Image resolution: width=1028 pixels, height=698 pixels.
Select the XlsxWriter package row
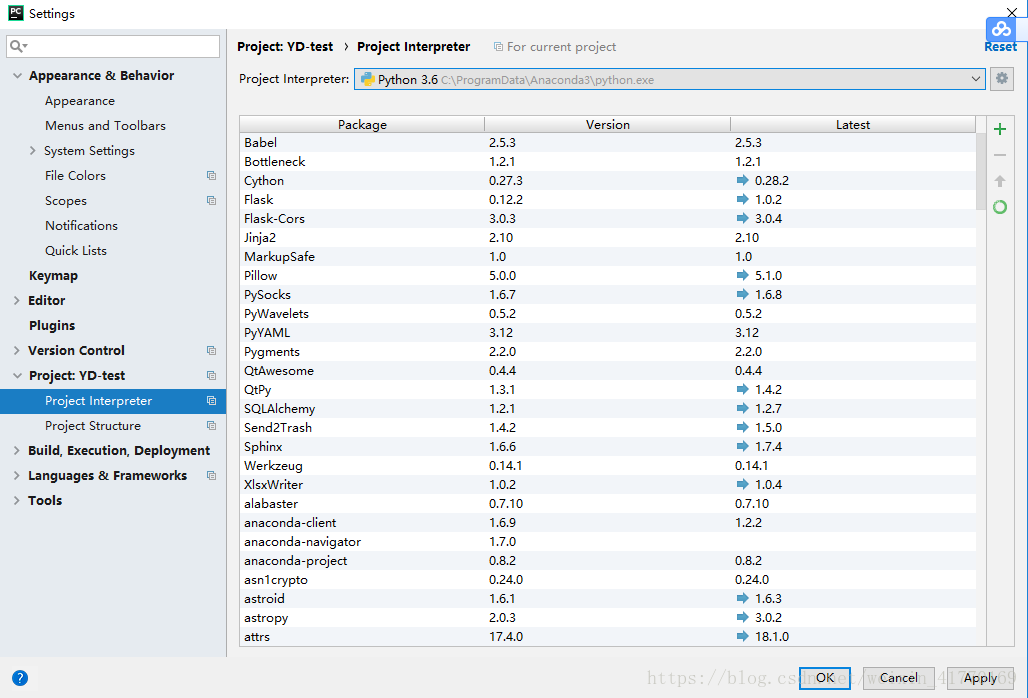(608, 484)
